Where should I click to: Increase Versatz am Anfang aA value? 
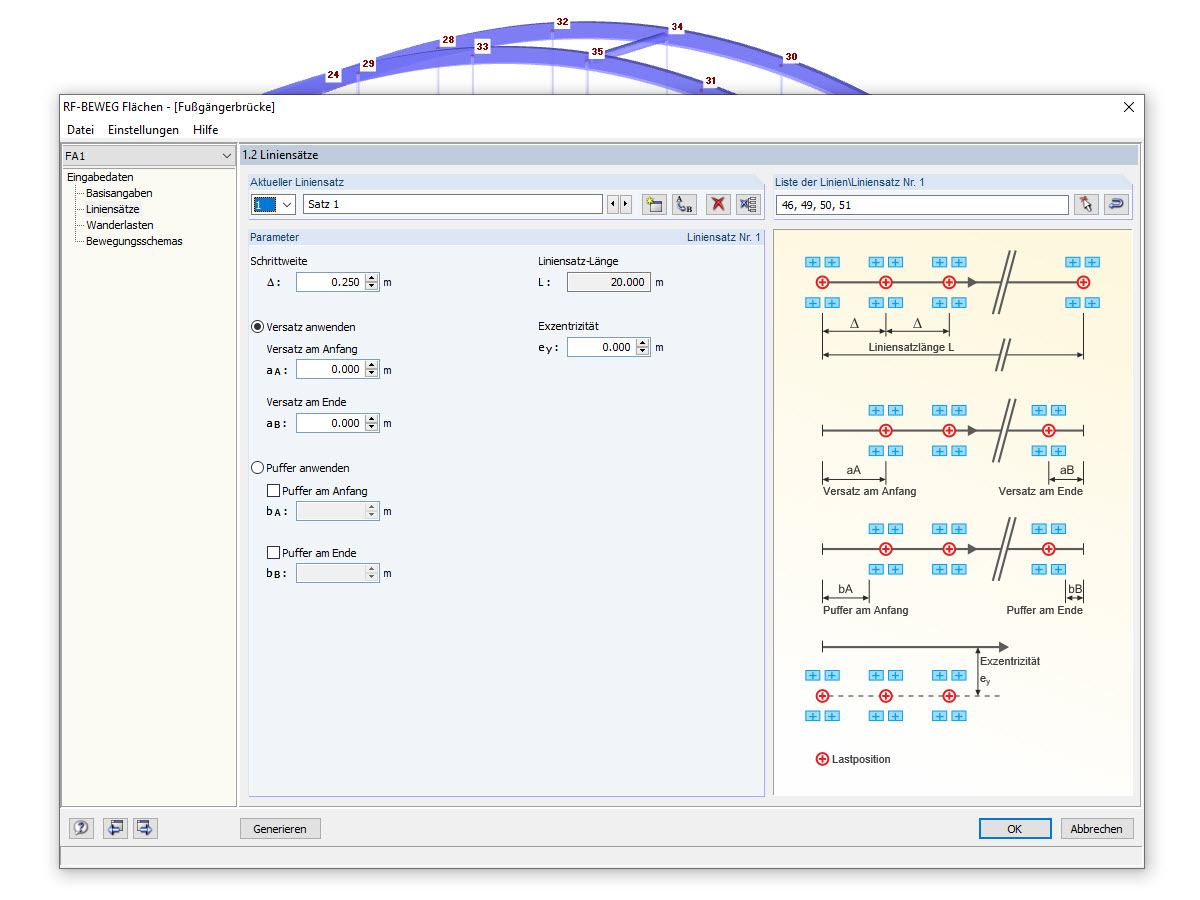click(372, 365)
